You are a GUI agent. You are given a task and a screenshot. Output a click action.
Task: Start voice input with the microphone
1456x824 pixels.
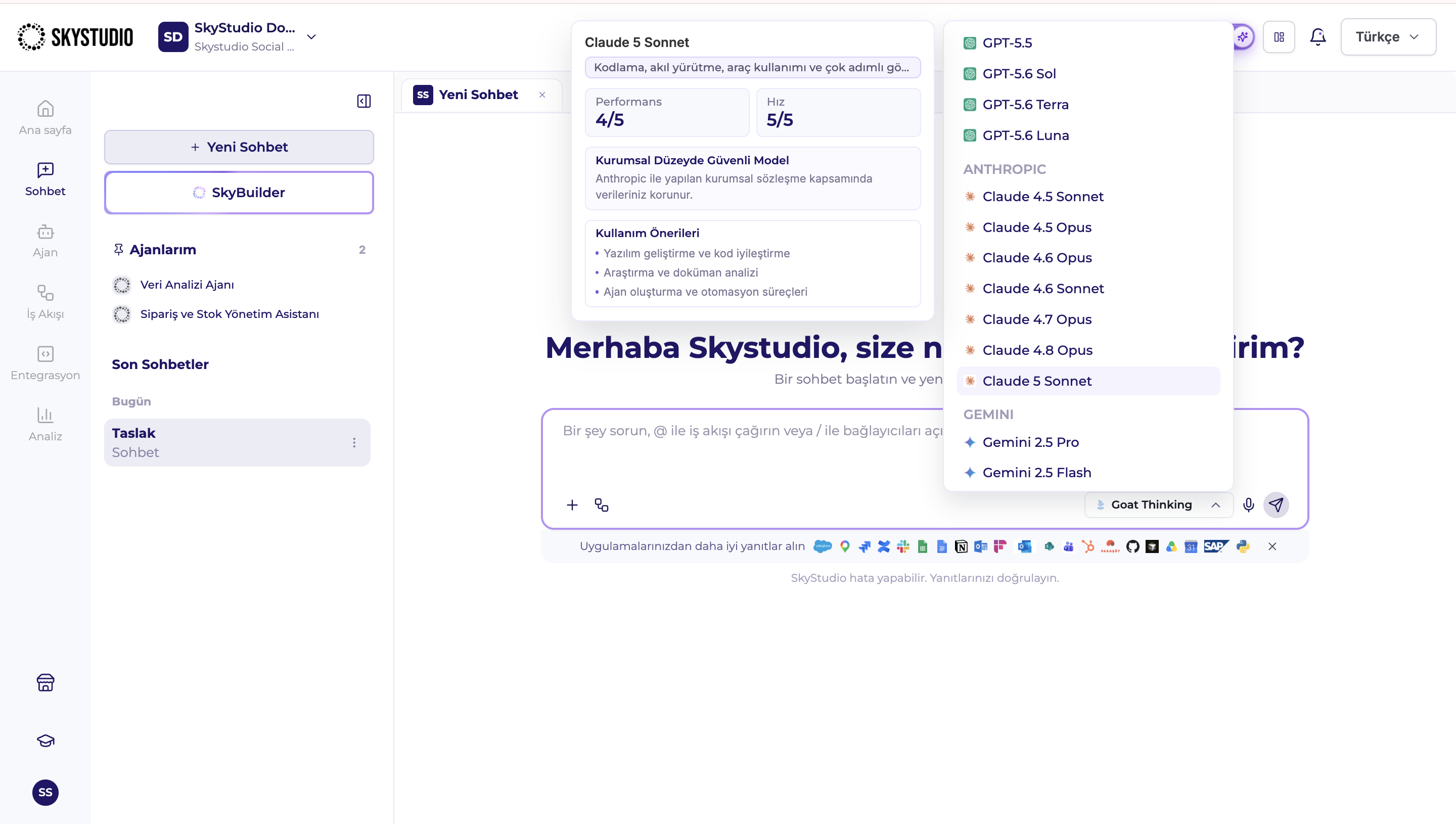click(x=1248, y=505)
